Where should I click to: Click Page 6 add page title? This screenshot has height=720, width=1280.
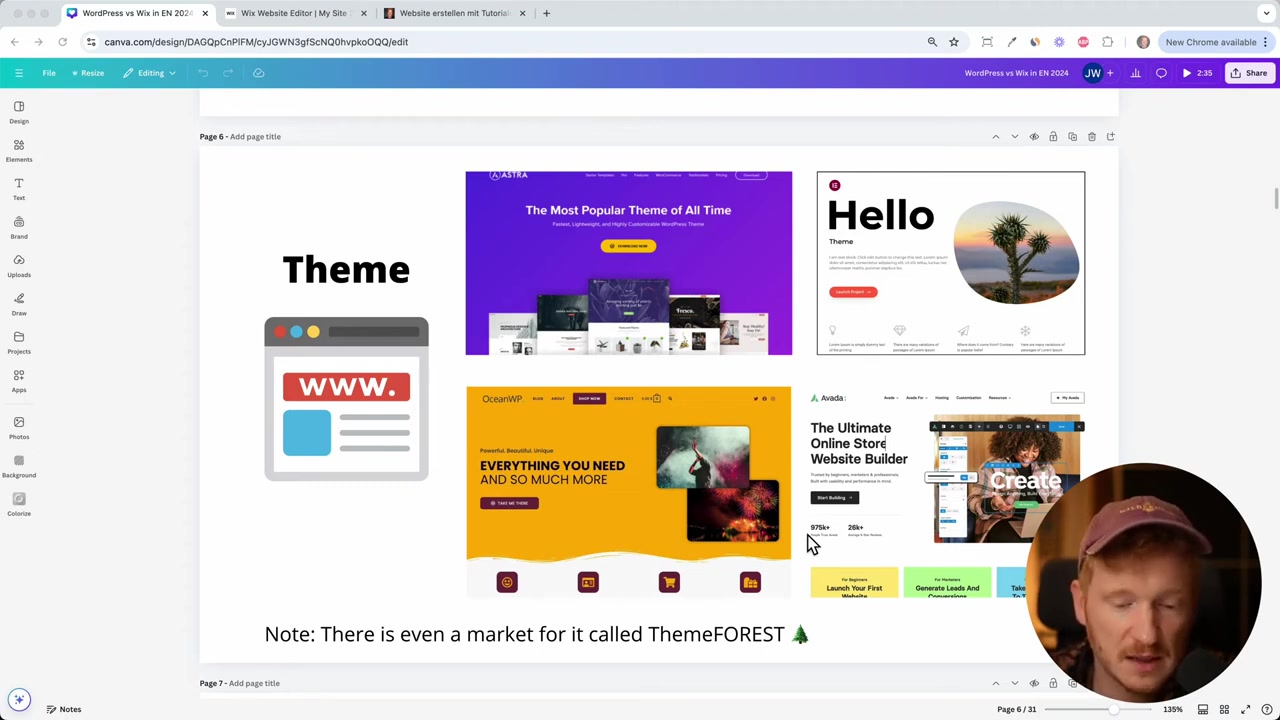[x=255, y=136]
